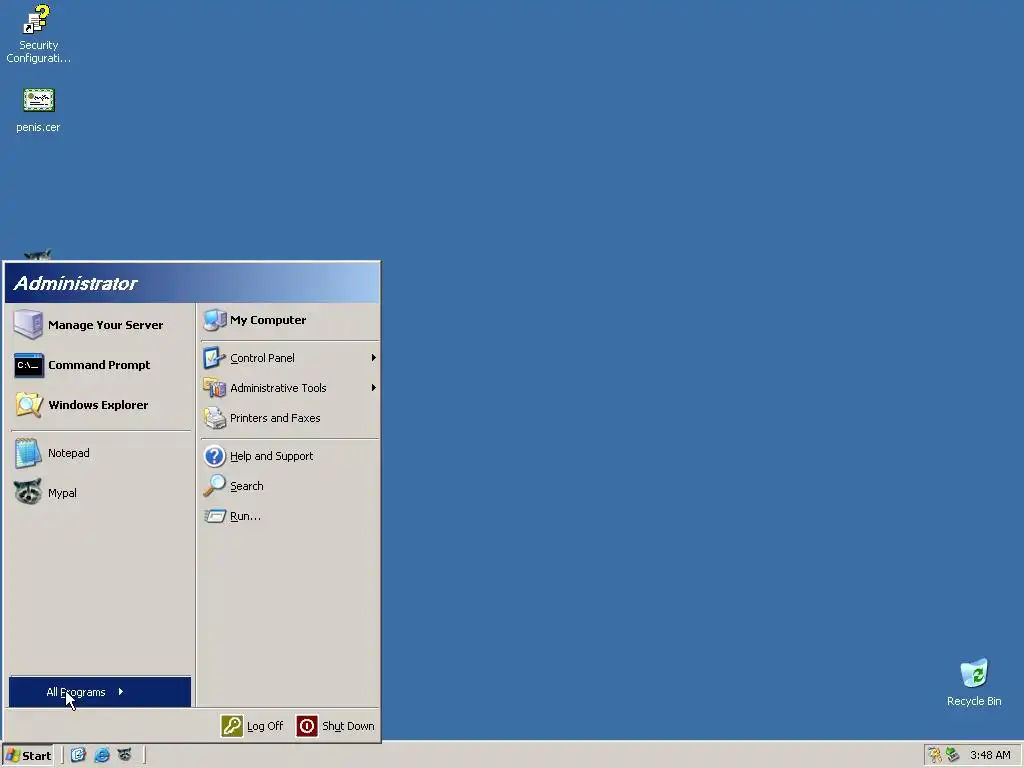
Task: Click the Search text label
Action: [247, 486]
